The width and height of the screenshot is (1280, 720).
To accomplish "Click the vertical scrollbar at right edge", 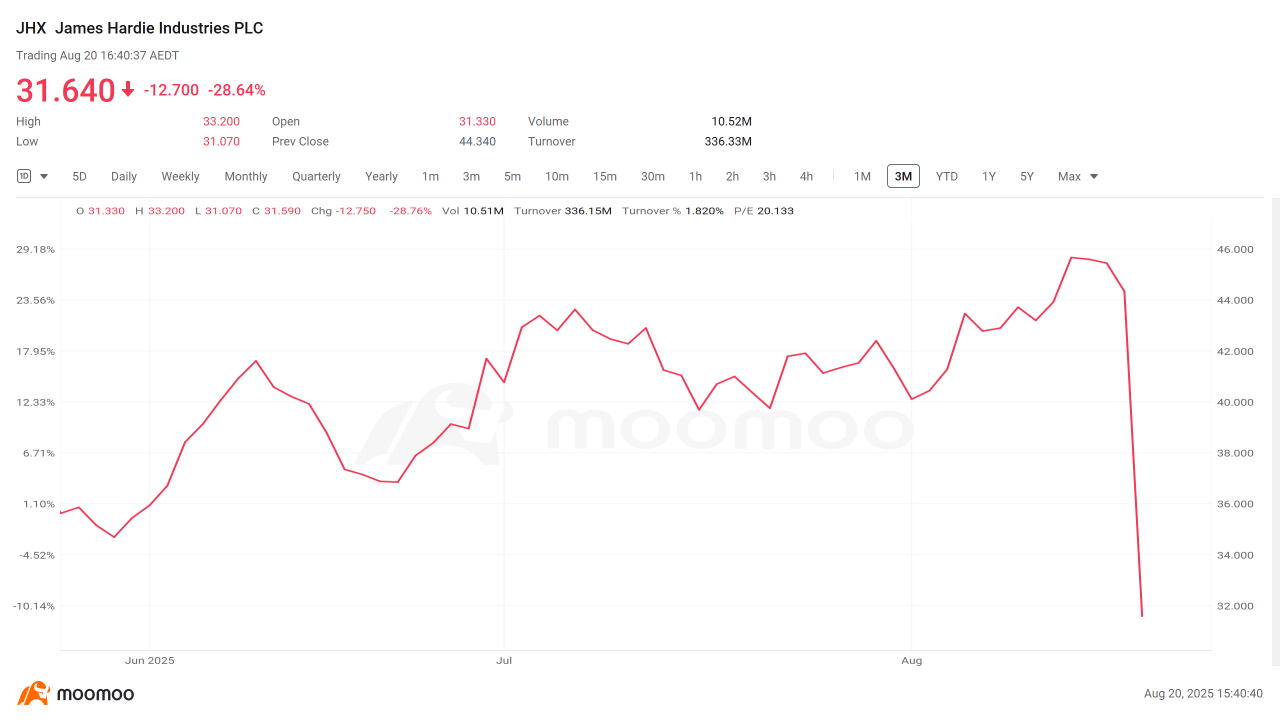I will [x=1275, y=432].
